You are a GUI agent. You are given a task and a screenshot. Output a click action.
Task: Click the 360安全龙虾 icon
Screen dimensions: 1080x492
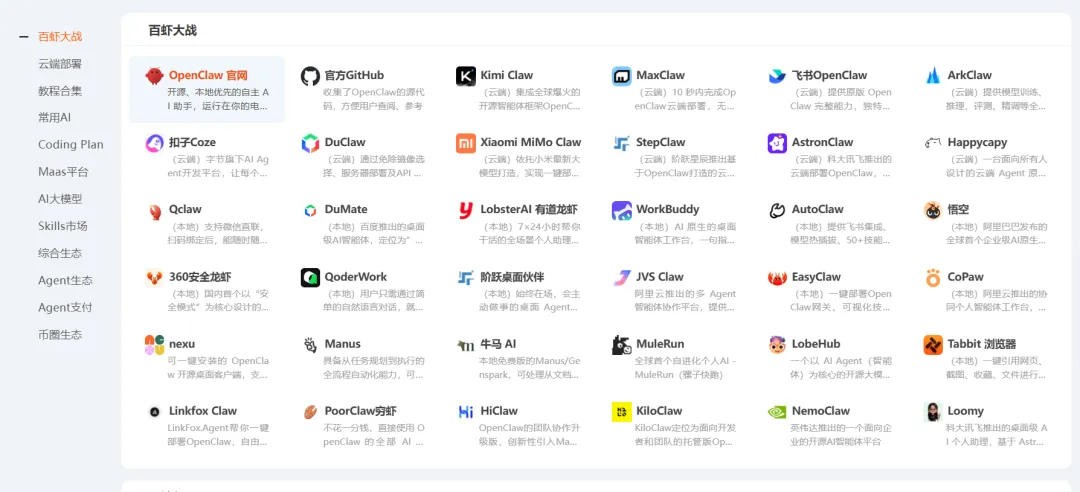point(154,278)
